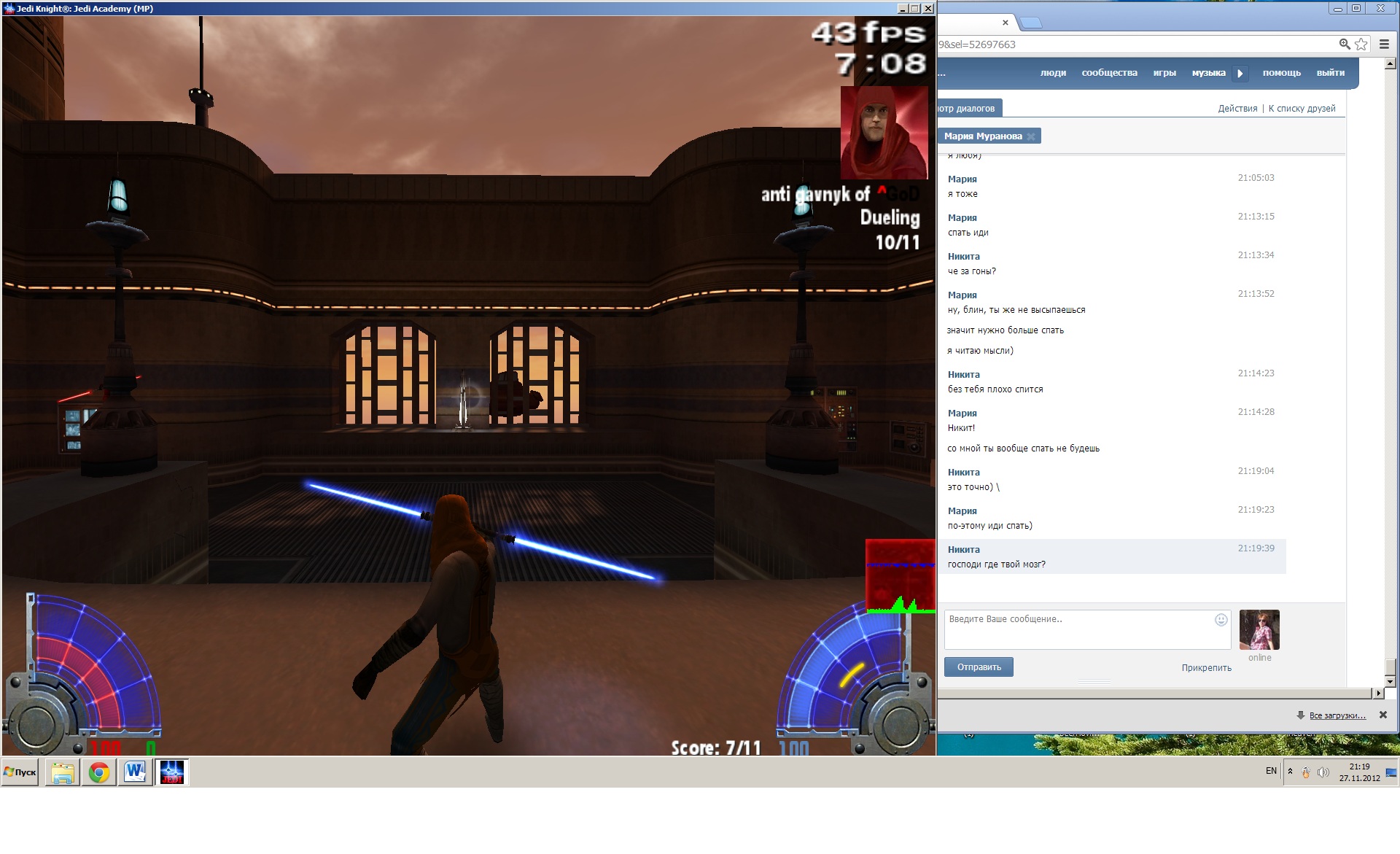Image resolution: width=1400 pixels, height=854 pixels.
Task: Open the emoji smiley picker
Action: (x=1221, y=620)
